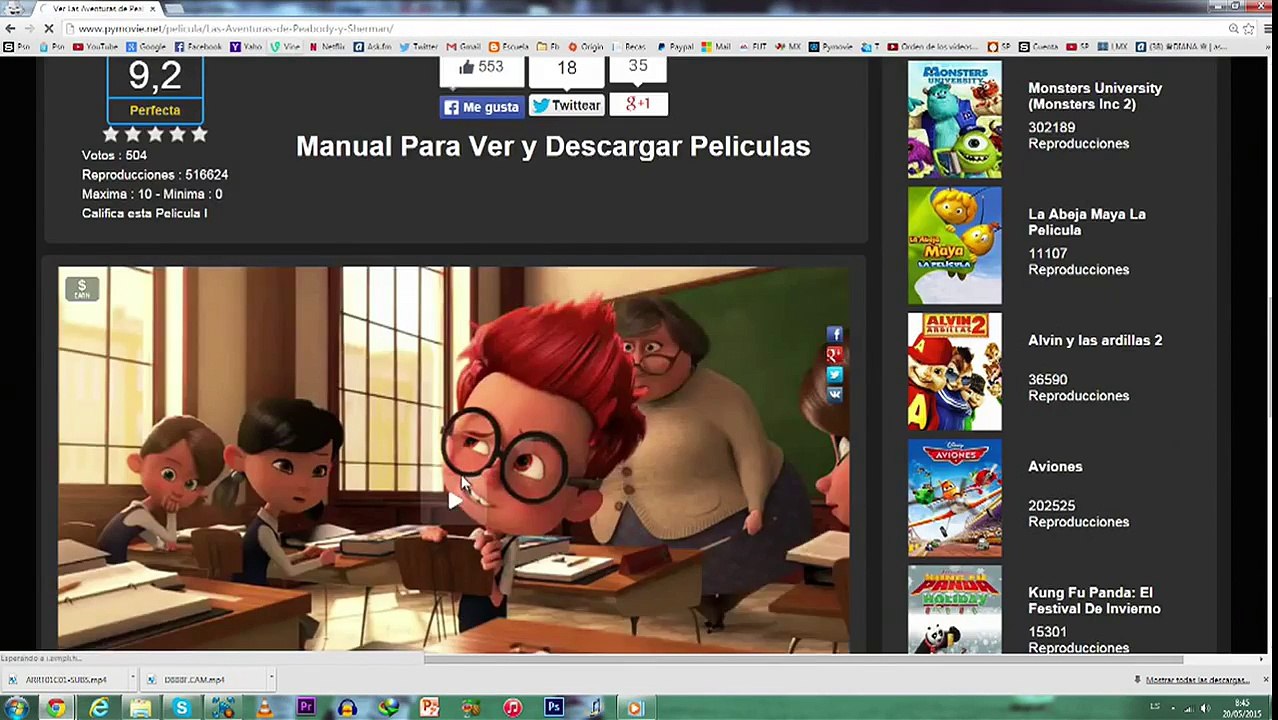
Task: Click the volume icon in system tray
Action: pos(1205,708)
